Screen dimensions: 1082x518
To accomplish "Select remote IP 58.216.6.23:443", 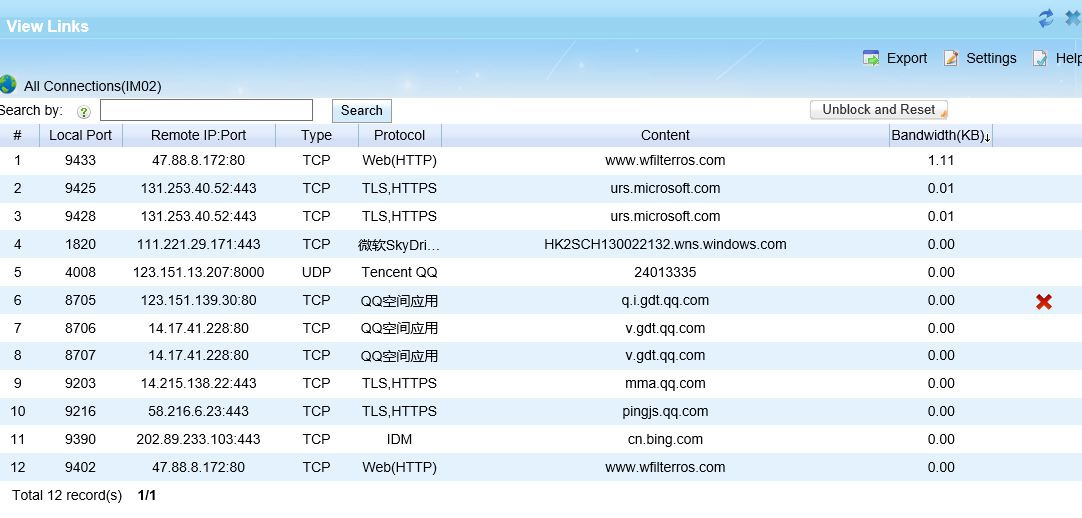I will coord(199,412).
